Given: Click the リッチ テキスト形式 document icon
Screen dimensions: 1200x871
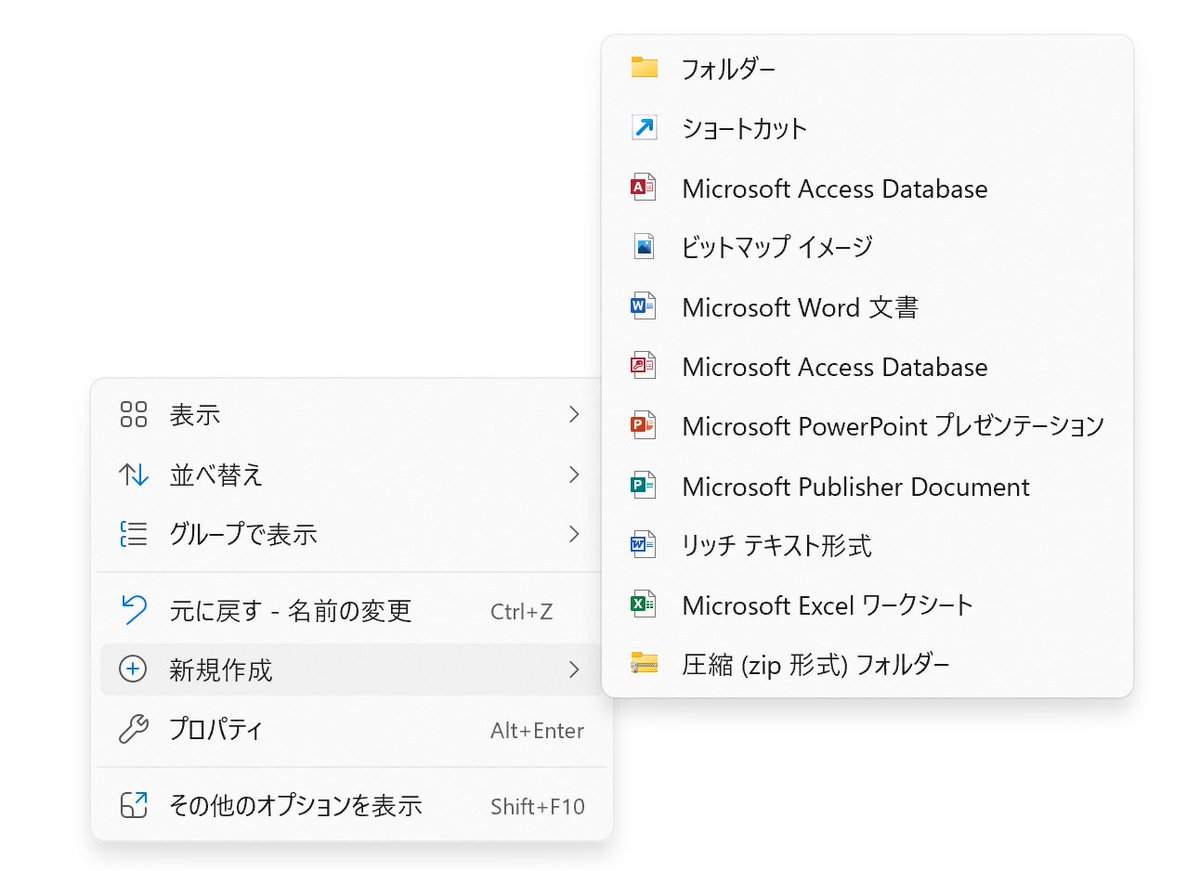Looking at the screenshot, I should [644, 545].
